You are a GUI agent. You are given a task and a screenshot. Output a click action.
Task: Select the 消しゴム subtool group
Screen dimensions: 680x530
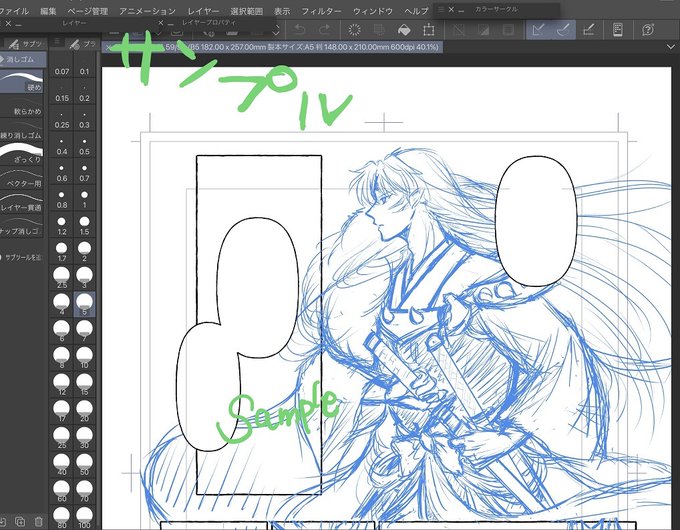tap(23, 59)
